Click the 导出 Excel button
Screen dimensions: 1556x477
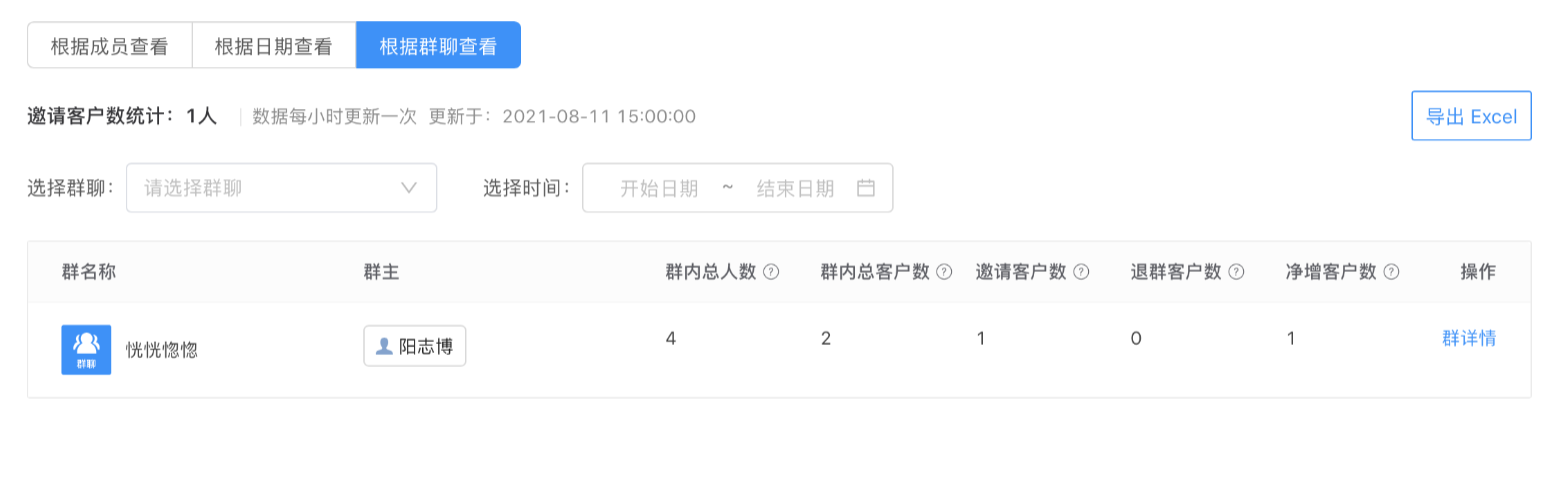[1471, 116]
